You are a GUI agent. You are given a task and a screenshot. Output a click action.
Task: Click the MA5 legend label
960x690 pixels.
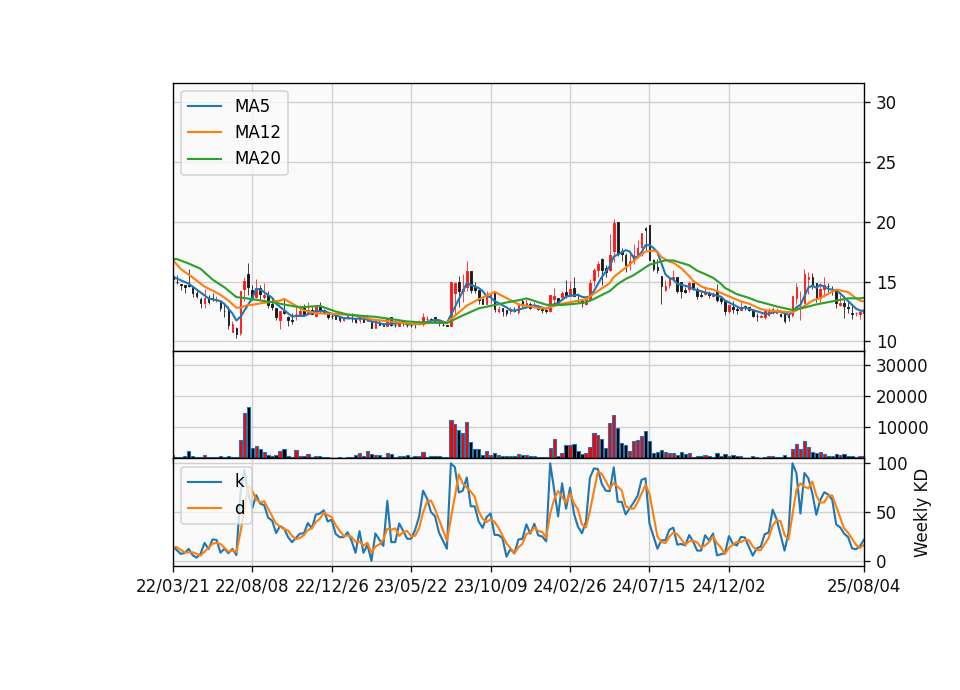point(252,106)
